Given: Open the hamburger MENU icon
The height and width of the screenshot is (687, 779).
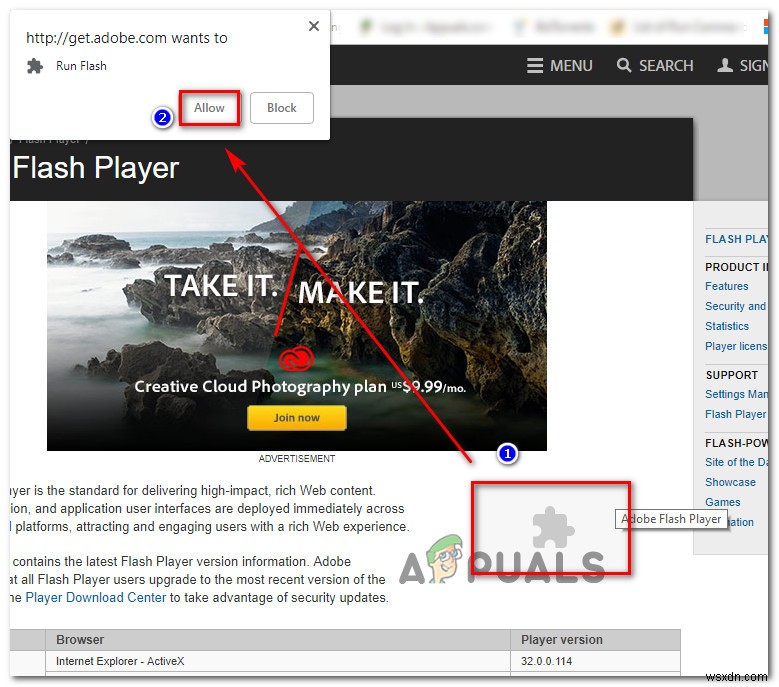Looking at the screenshot, I should tap(535, 66).
